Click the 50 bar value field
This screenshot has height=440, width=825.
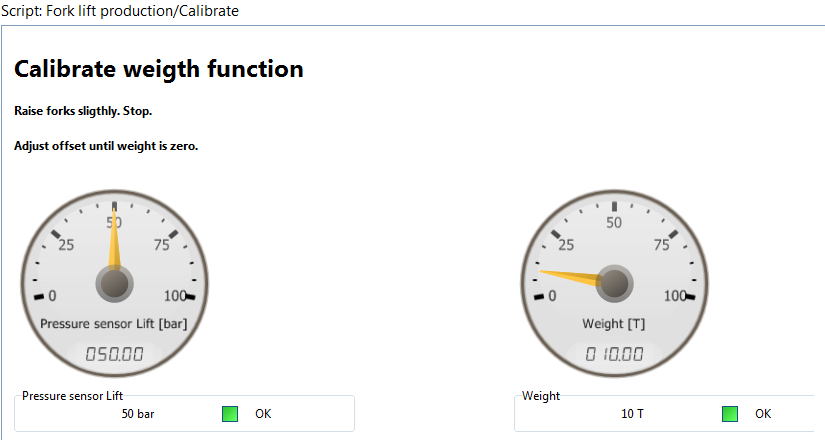point(138,414)
